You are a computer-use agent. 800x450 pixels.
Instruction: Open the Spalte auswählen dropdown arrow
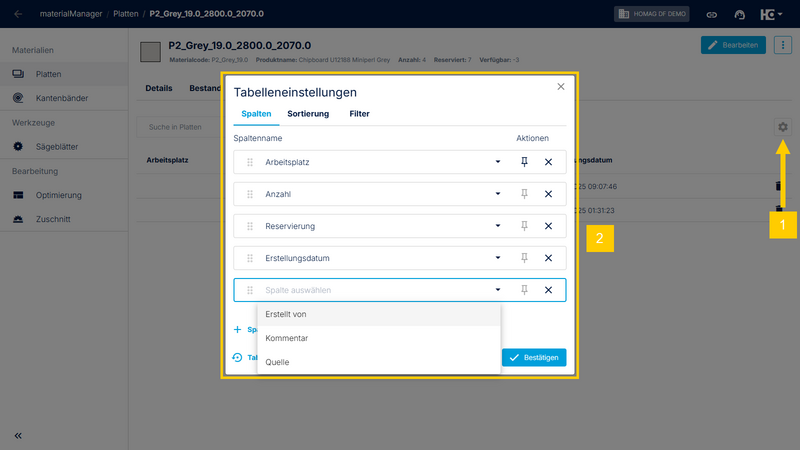tap(497, 290)
